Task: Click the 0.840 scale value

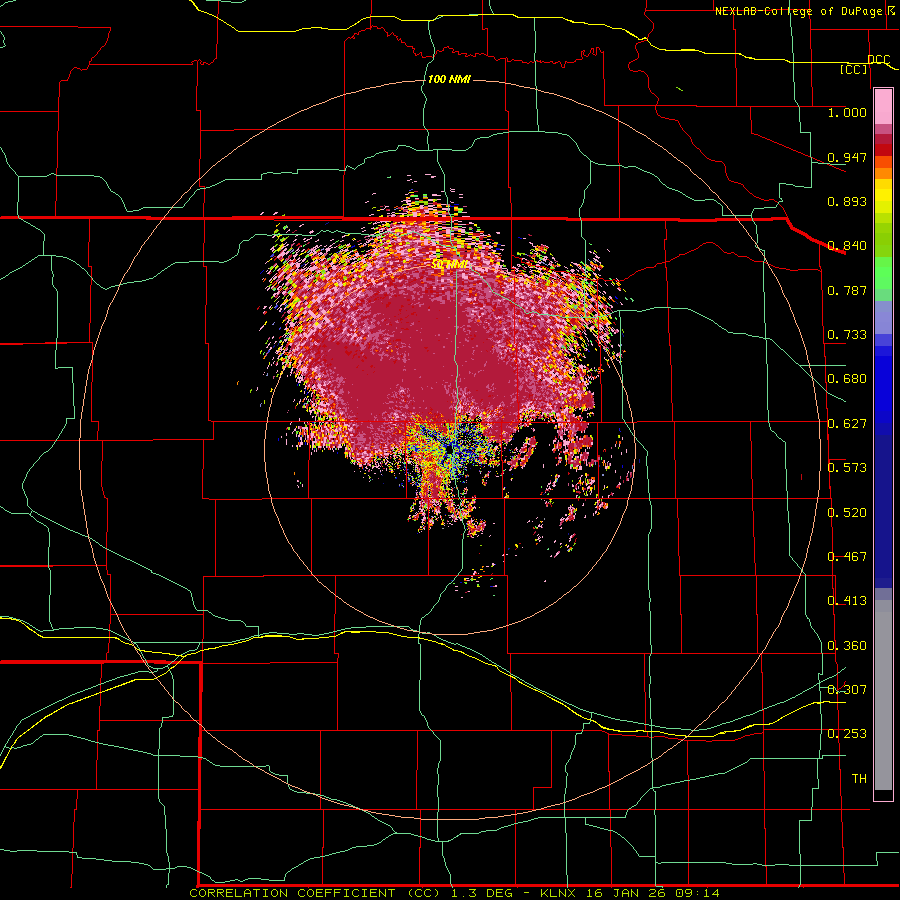Action: (x=847, y=246)
